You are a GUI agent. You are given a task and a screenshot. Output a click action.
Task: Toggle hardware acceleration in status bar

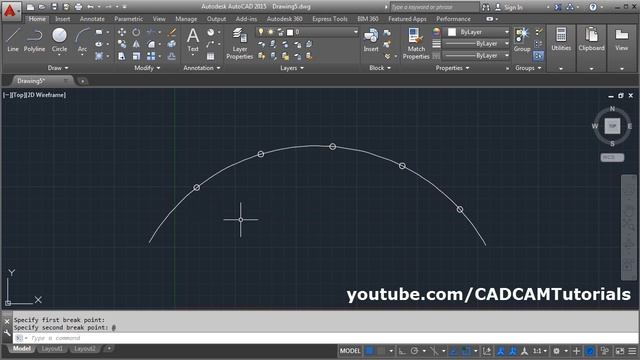tap(590, 351)
